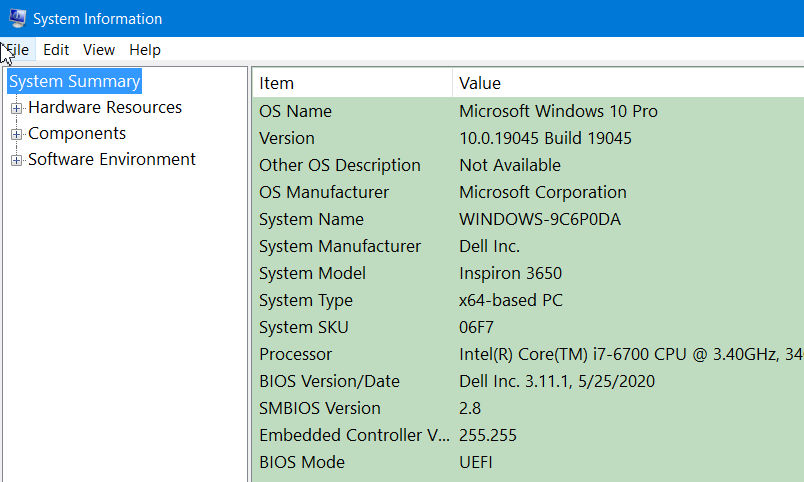
Task: Click the value 10.0.19045 Build 19045
Action: (545, 138)
